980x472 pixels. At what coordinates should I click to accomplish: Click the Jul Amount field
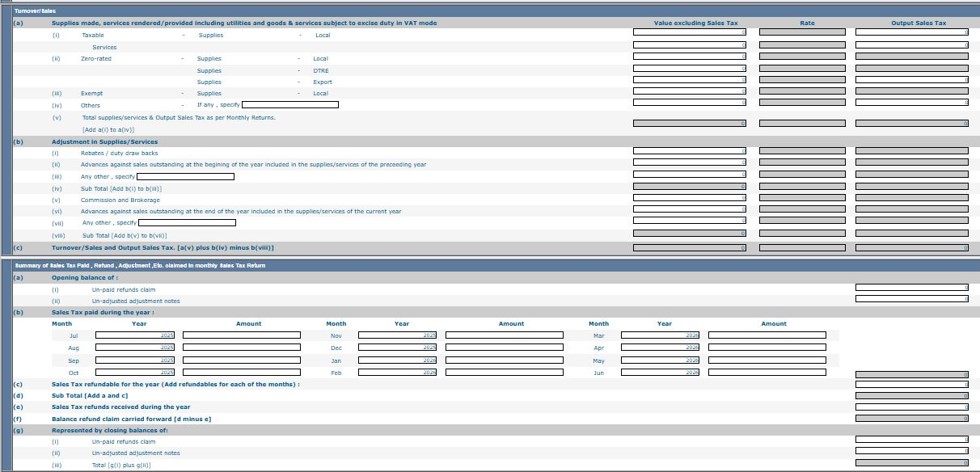tap(242, 335)
